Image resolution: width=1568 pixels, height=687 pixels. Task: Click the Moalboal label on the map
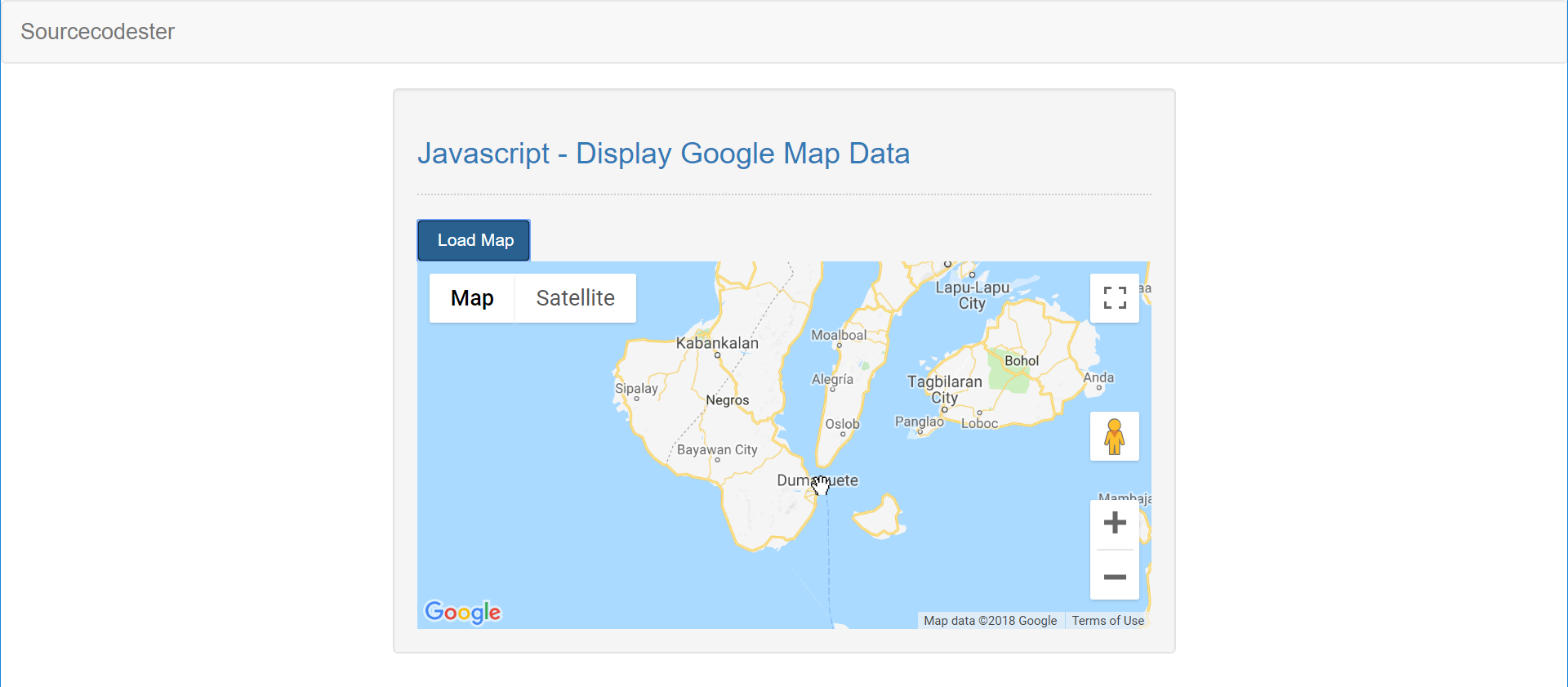(x=839, y=335)
